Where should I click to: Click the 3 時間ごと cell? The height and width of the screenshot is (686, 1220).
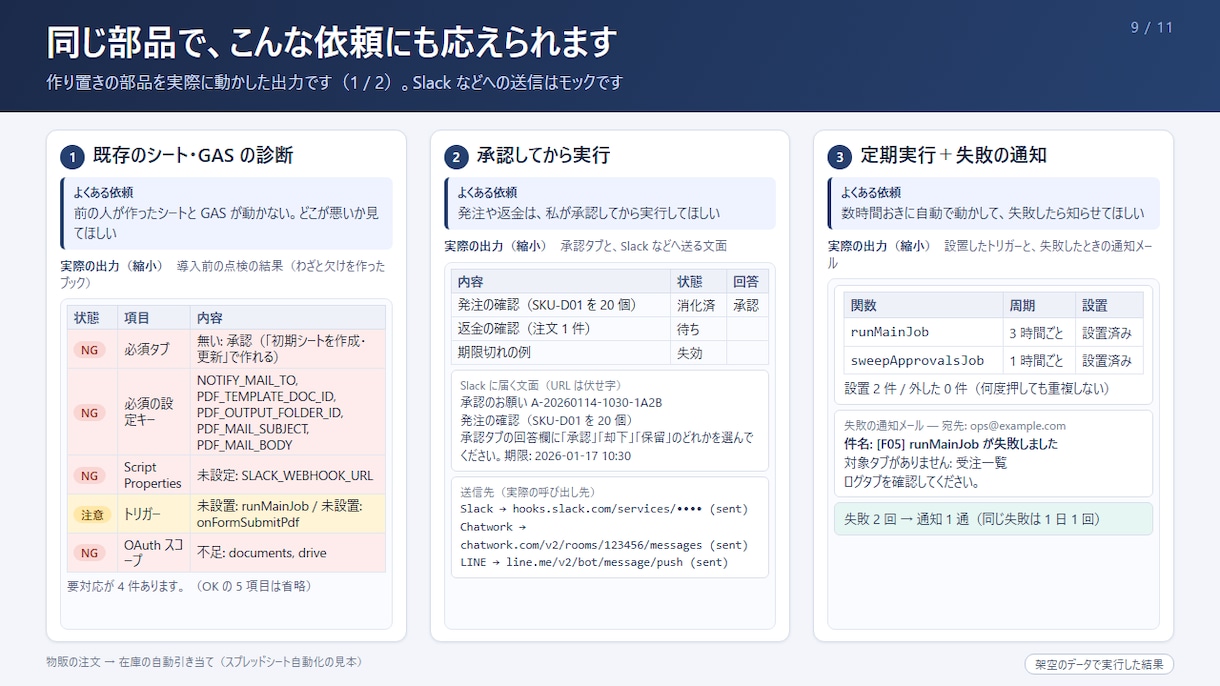pos(1038,333)
